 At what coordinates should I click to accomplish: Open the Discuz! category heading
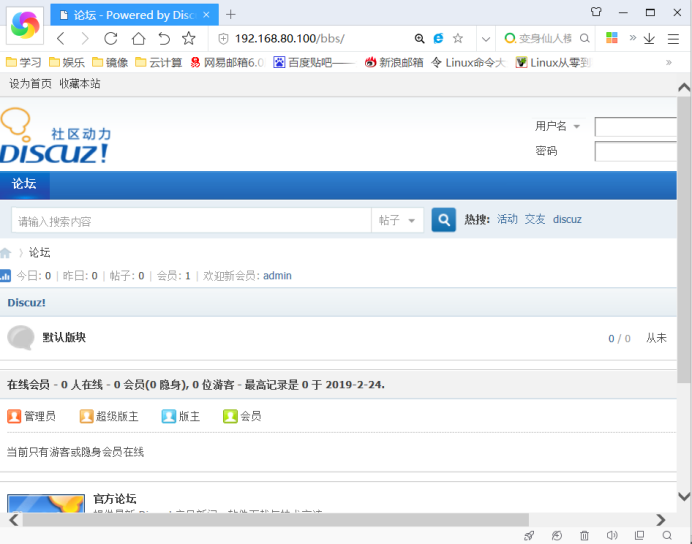click(26, 303)
